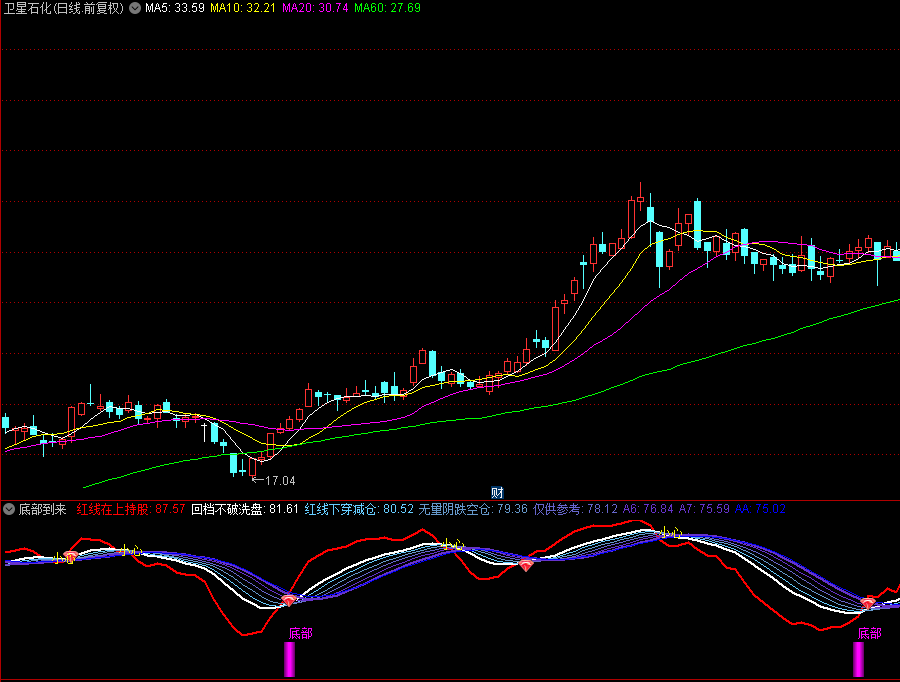This screenshot has width=900, height=682.
Task: Click 仅供参考: 78.12 readout
Action: pos(575,509)
